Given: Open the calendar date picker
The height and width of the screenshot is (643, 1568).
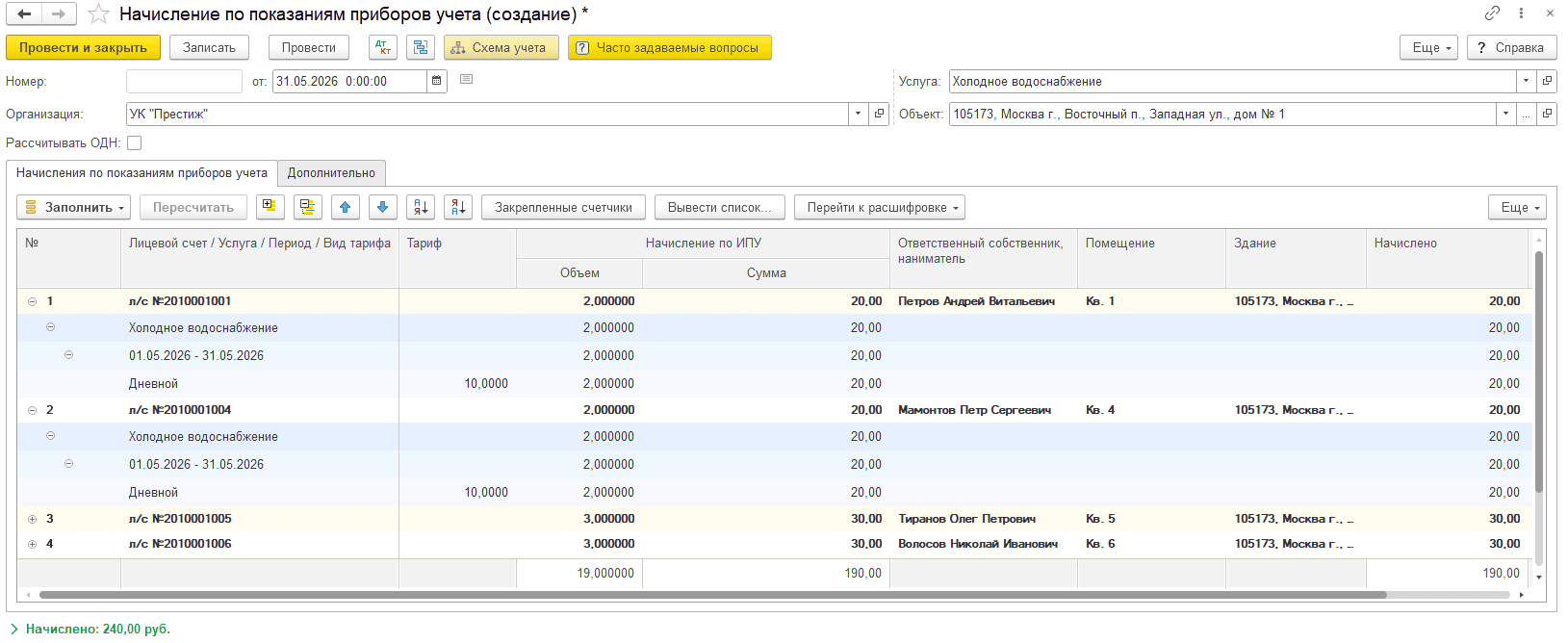Looking at the screenshot, I should point(437,81).
